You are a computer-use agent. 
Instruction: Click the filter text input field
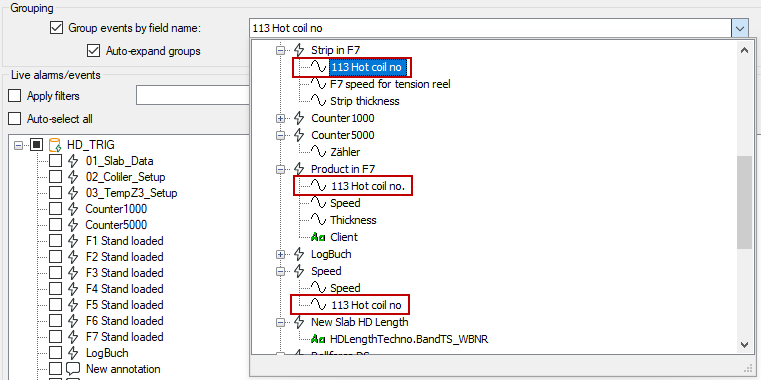point(193,96)
